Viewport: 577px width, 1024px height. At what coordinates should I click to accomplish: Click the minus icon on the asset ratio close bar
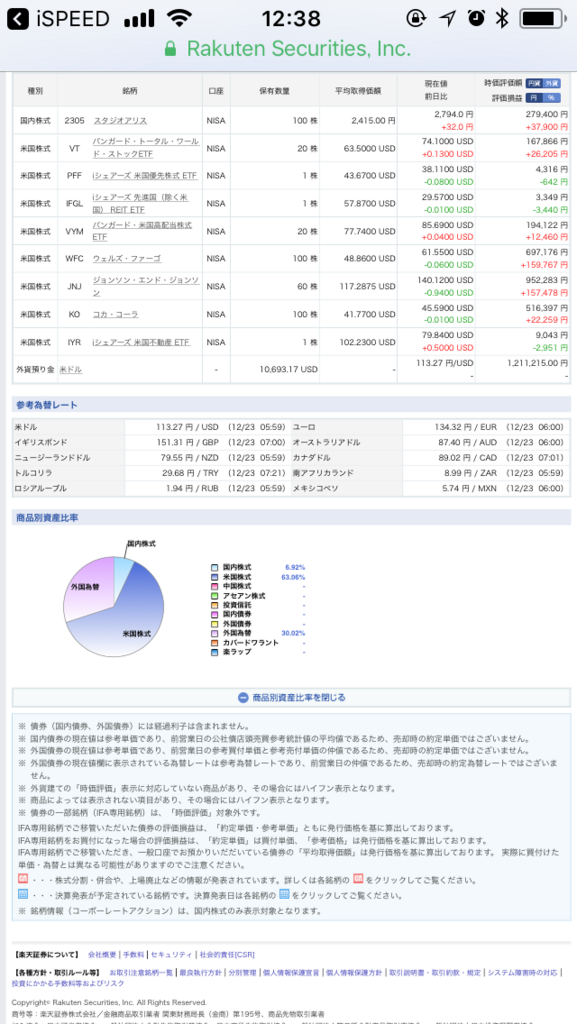tap(243, 697)
